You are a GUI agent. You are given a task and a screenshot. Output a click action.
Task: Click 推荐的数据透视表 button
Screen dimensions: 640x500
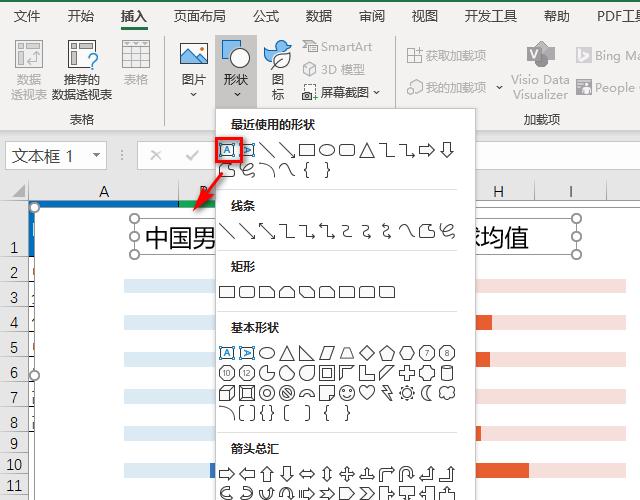tap(82, 70)
